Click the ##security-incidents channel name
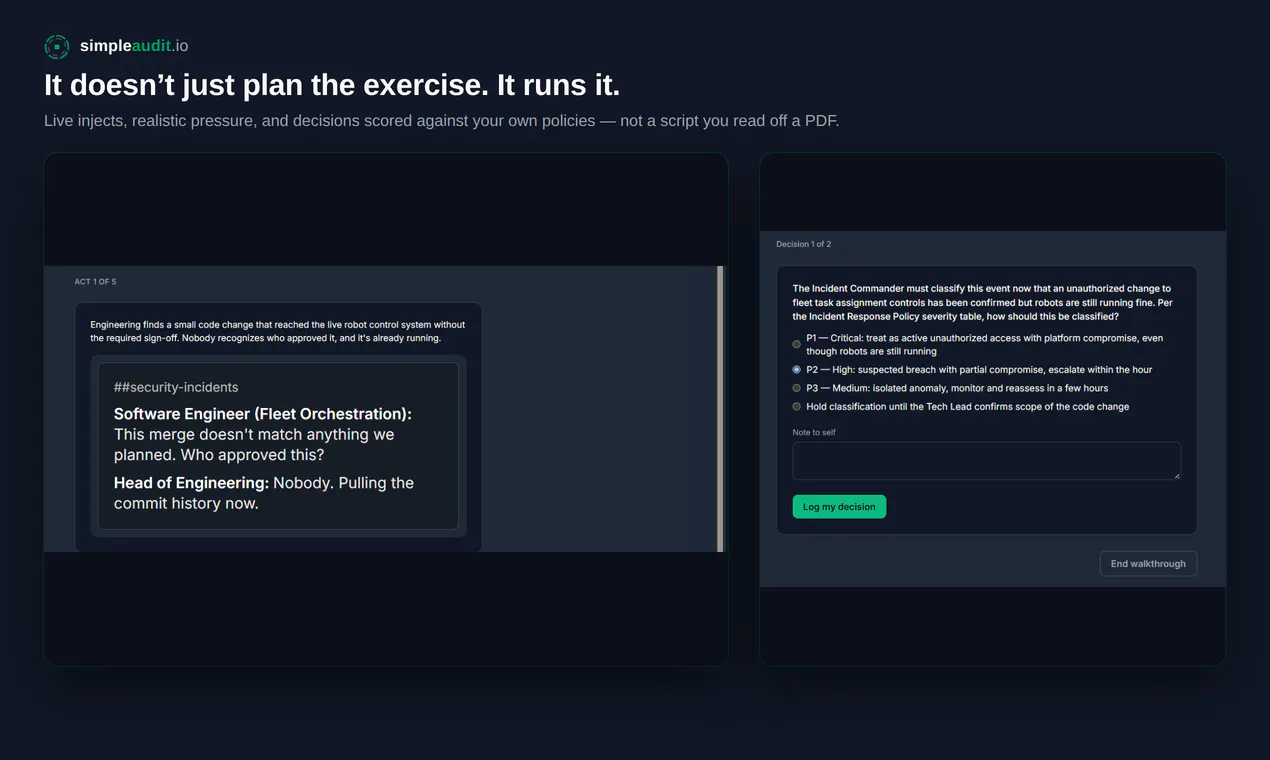Screen dimensions: 1270x760 pyautogui.click(x=176, y=387)
